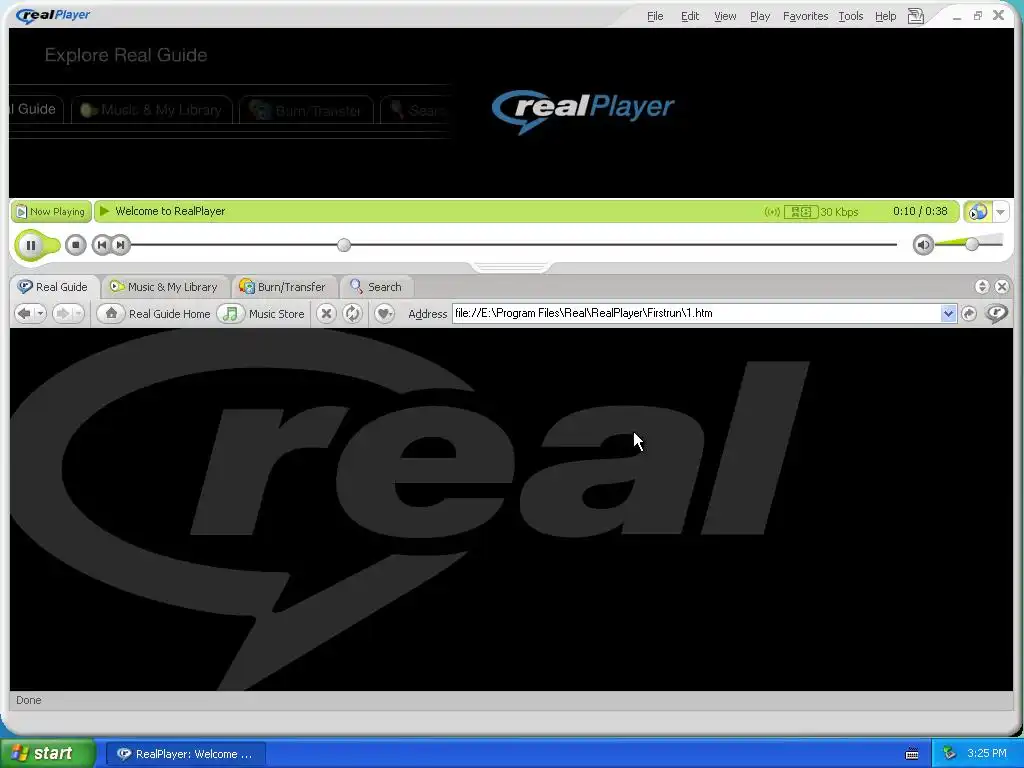Click the browser Forward arrow
Image resolution: width=1024 pixels, height=768 pixels.
pyautogui.click(x=62, y=313)
